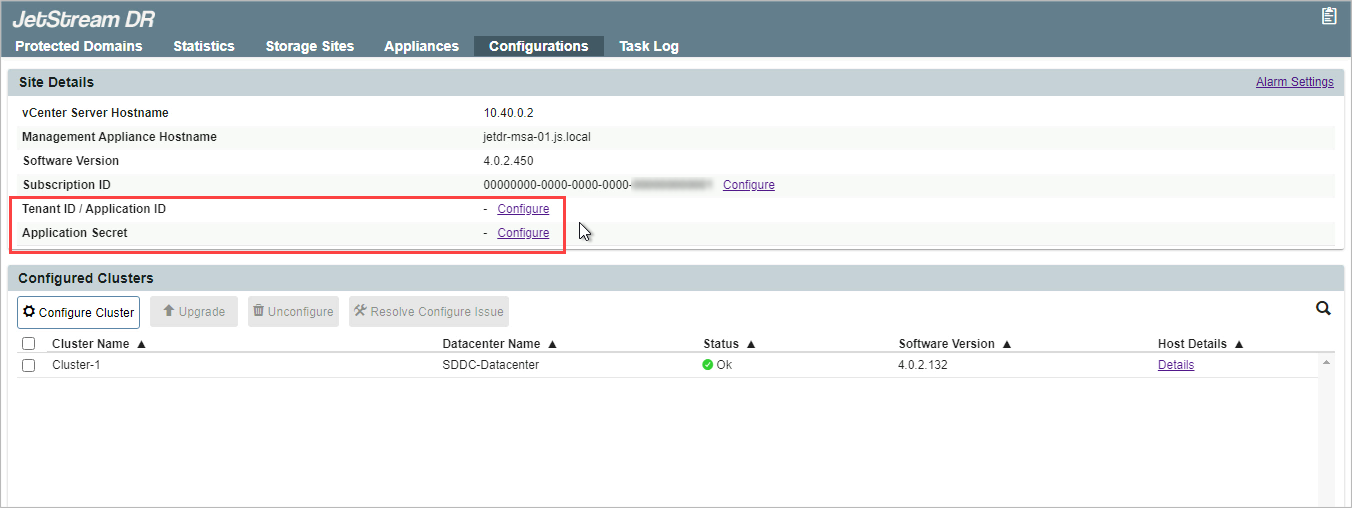Image resolution: width=1352 pixels, height=508 pixels.
Task: Click the Upgrade arrow button
Action: point(194,312)
